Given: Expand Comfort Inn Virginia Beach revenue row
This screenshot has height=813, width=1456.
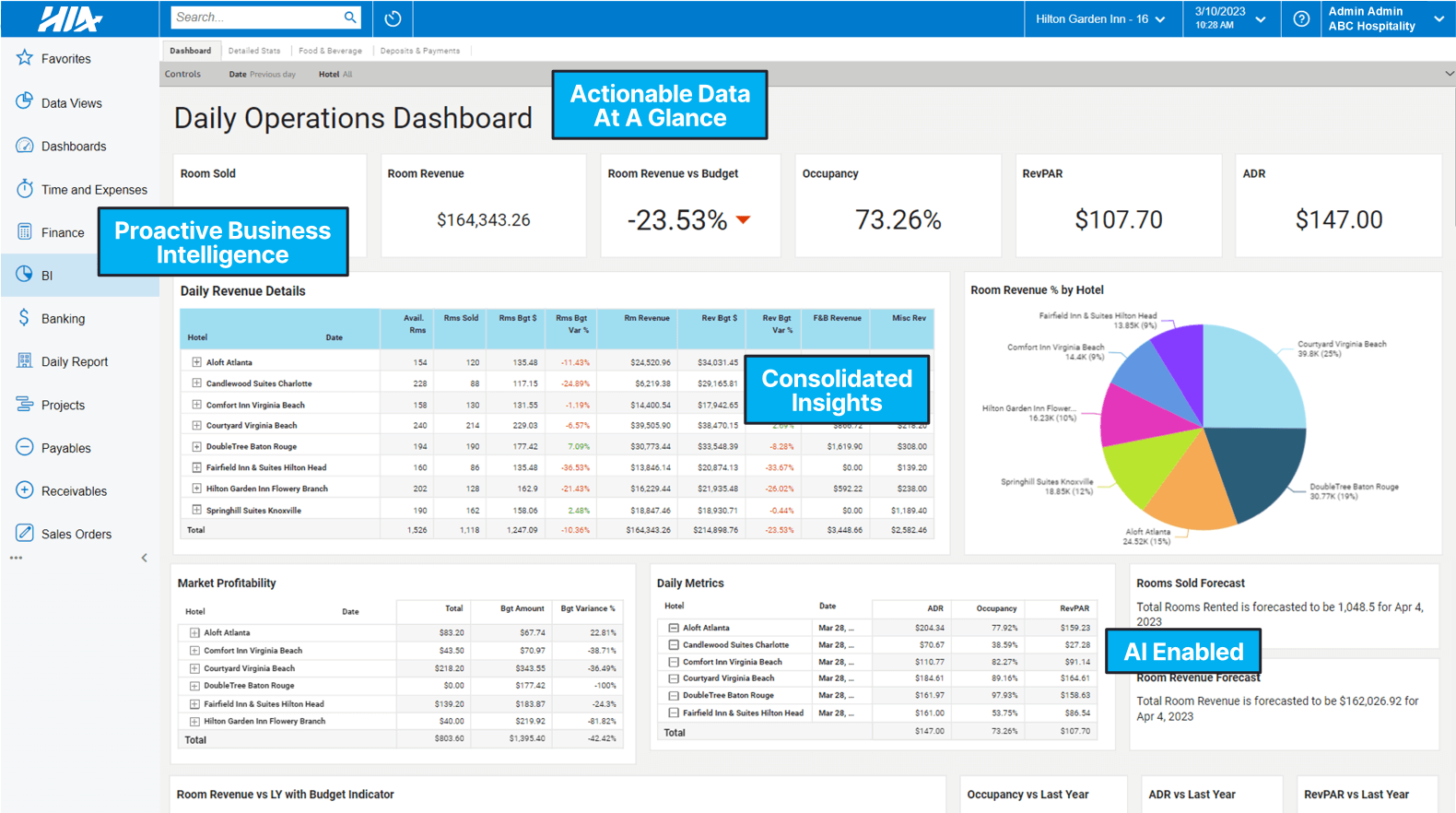Looking at the screenshot, I should pos(196,405).
